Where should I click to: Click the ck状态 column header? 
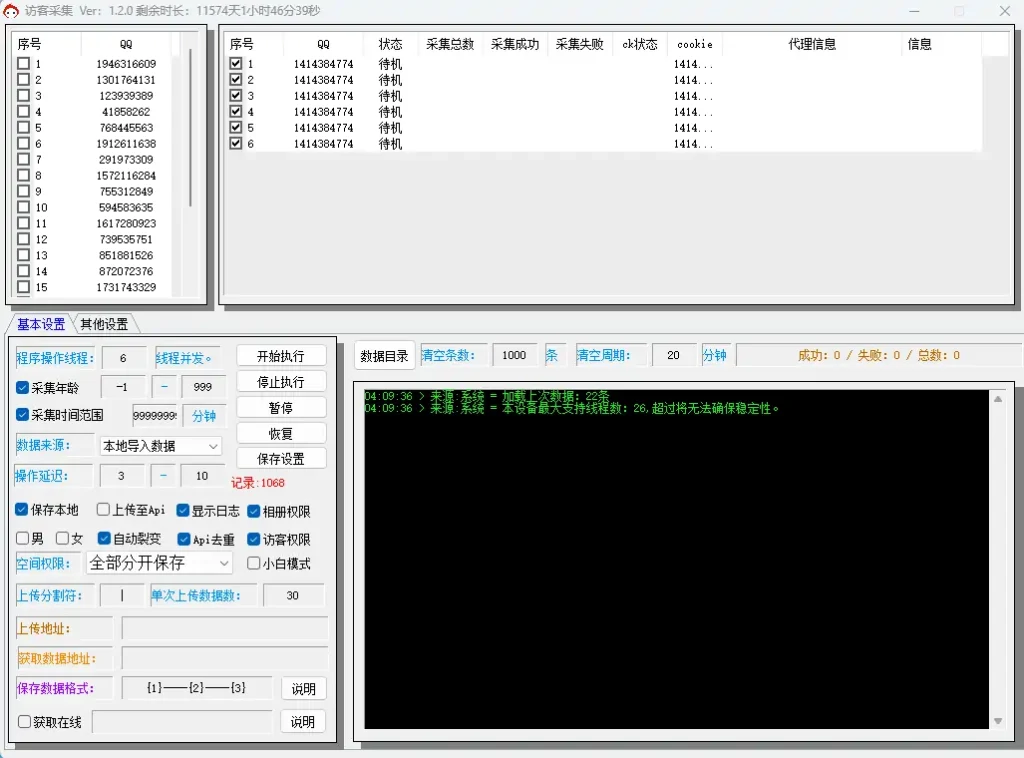point(640,44)
